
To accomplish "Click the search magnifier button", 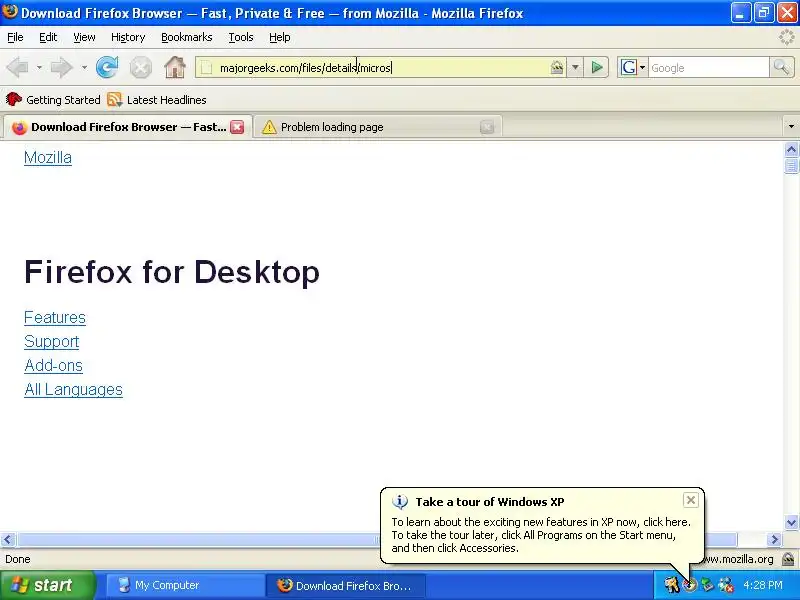I will tap(781, 67).
